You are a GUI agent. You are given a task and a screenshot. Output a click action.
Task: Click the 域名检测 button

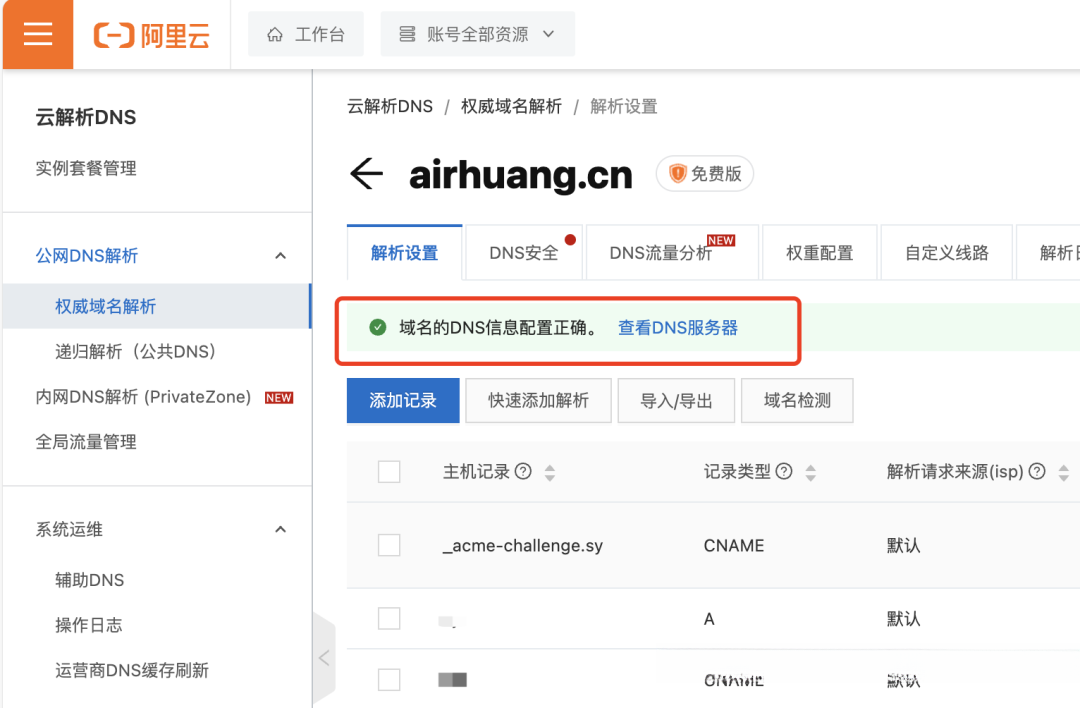coord(797,400)
